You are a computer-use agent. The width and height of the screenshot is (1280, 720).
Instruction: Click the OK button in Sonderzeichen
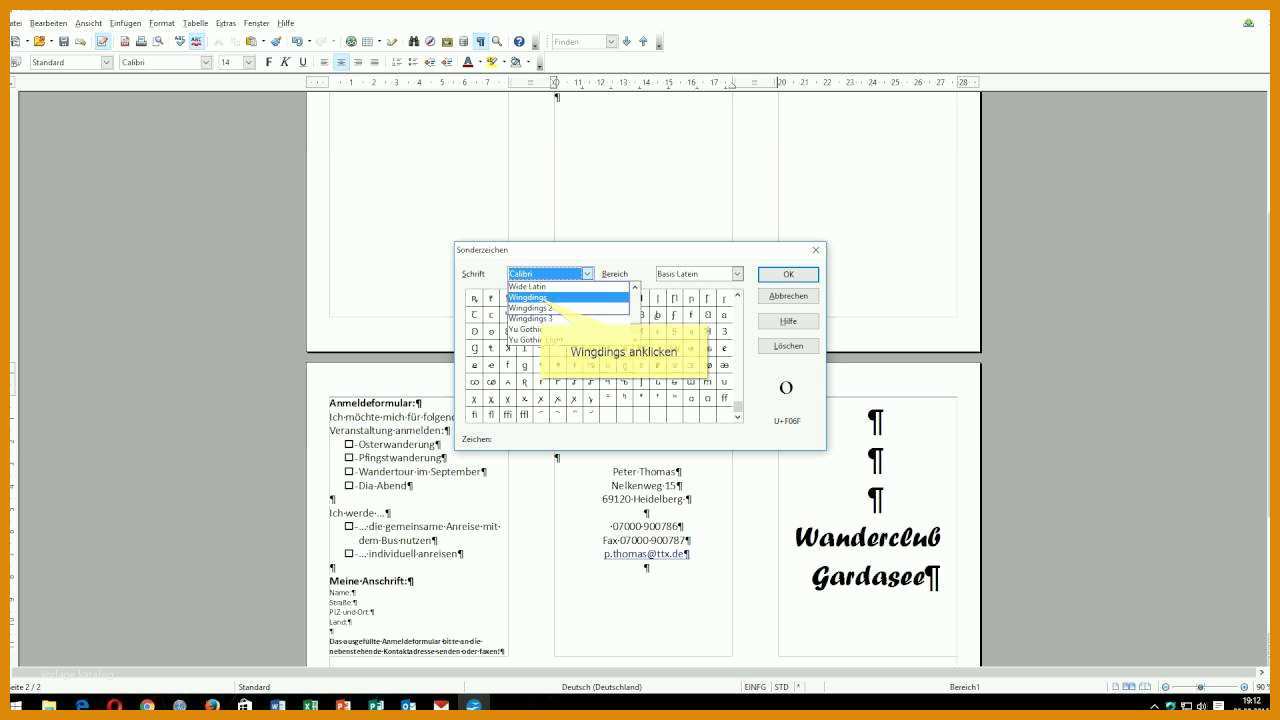click(x=788, y=274)
